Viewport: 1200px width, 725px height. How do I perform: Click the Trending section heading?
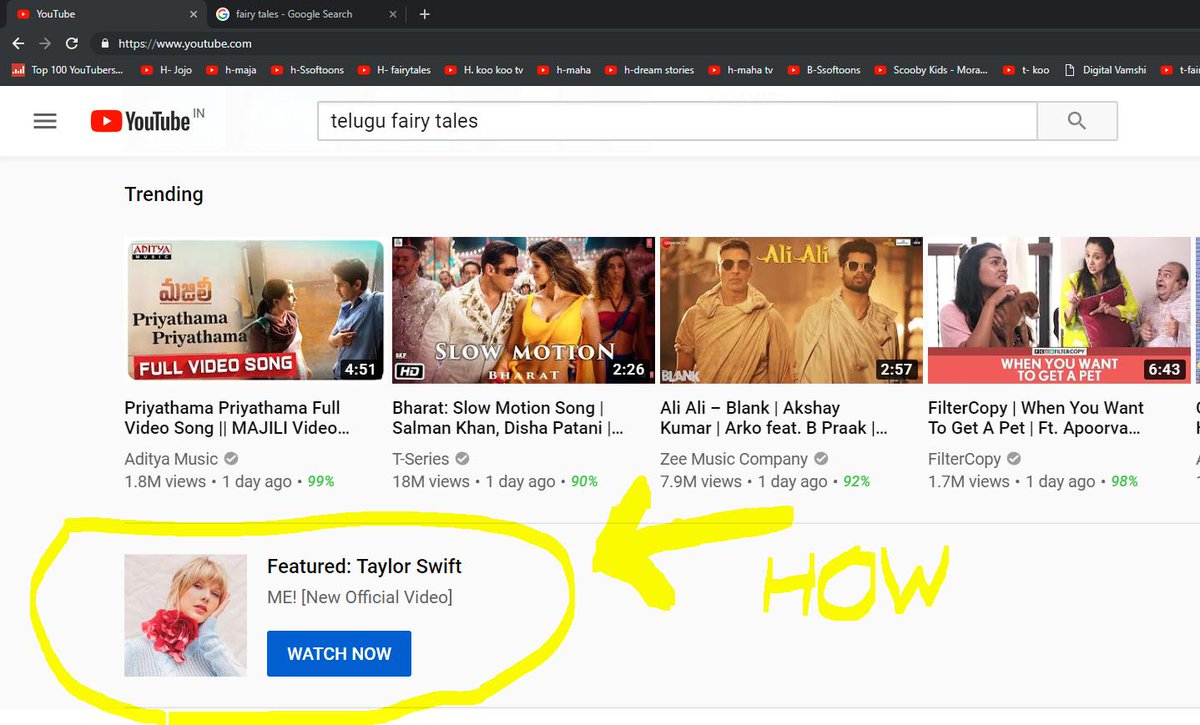click(x=164, y=194)
